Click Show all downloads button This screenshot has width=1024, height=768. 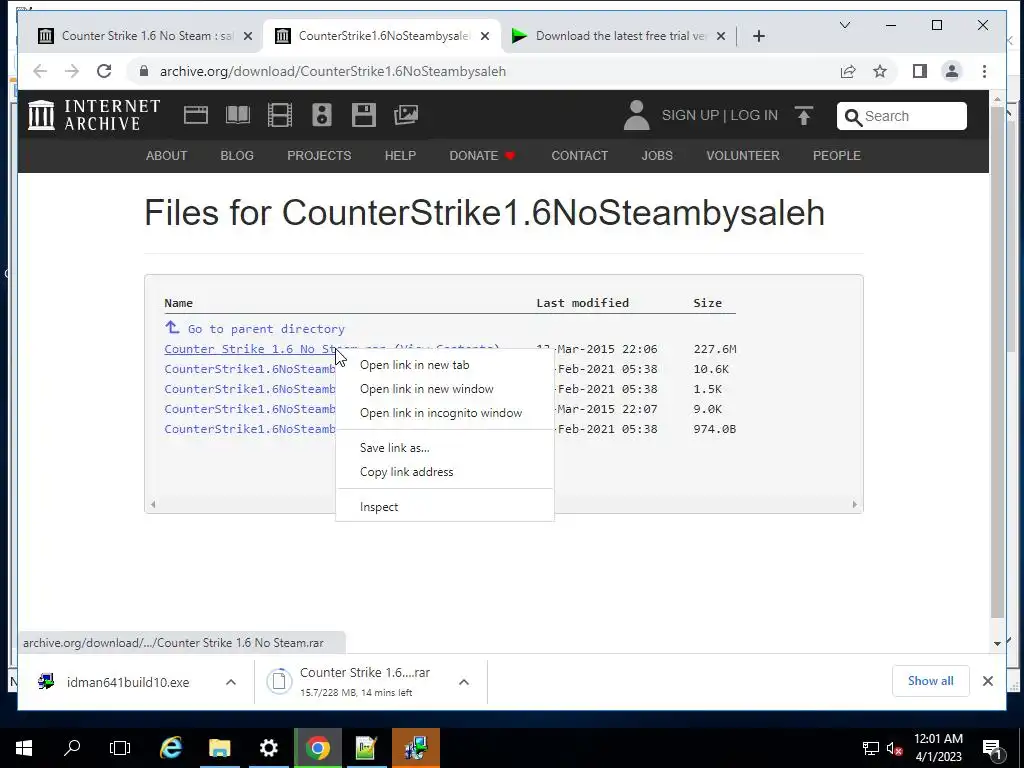(931, 681)
